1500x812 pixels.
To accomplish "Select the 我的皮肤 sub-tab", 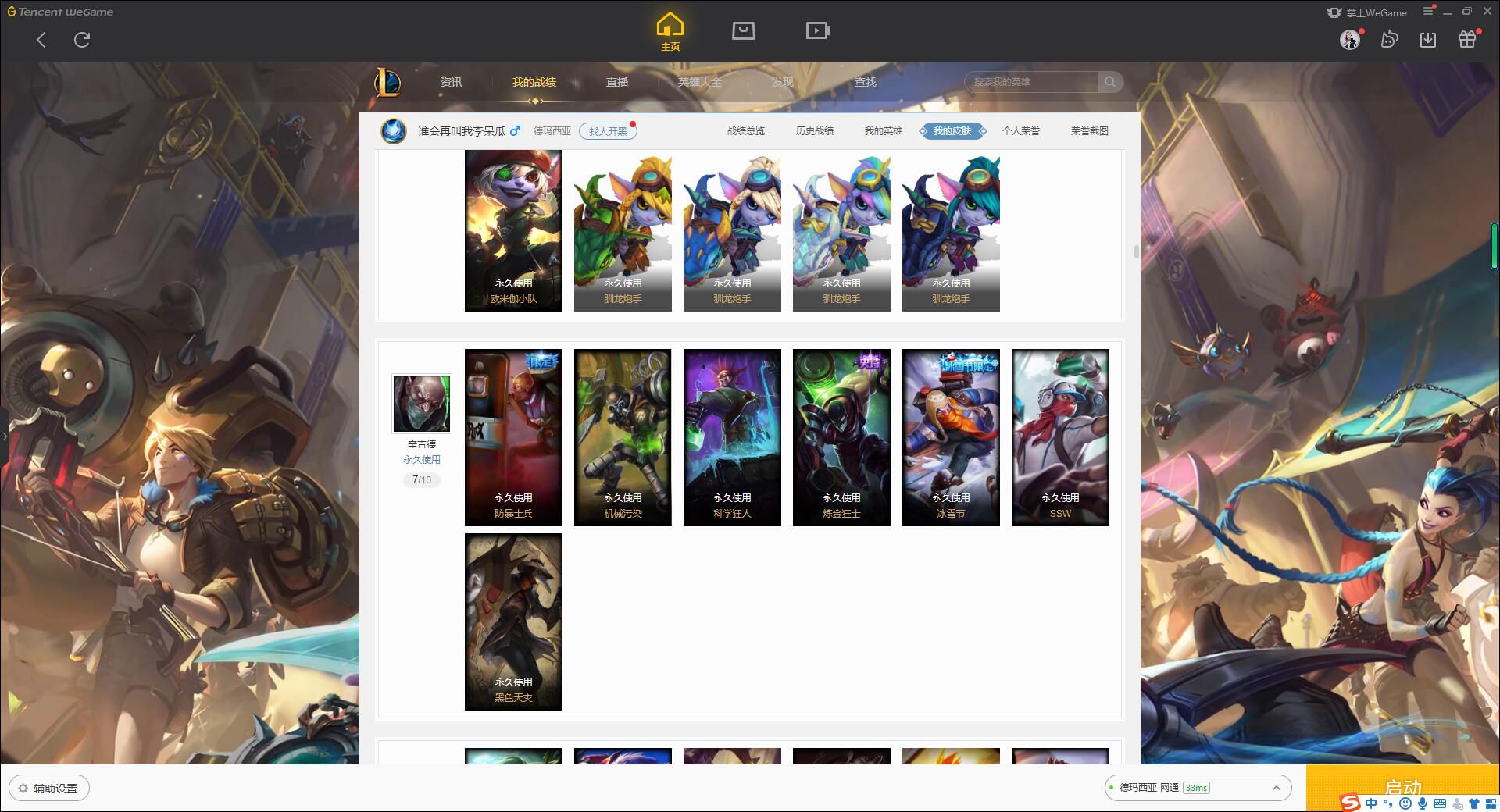I will (x=952, y=131).
